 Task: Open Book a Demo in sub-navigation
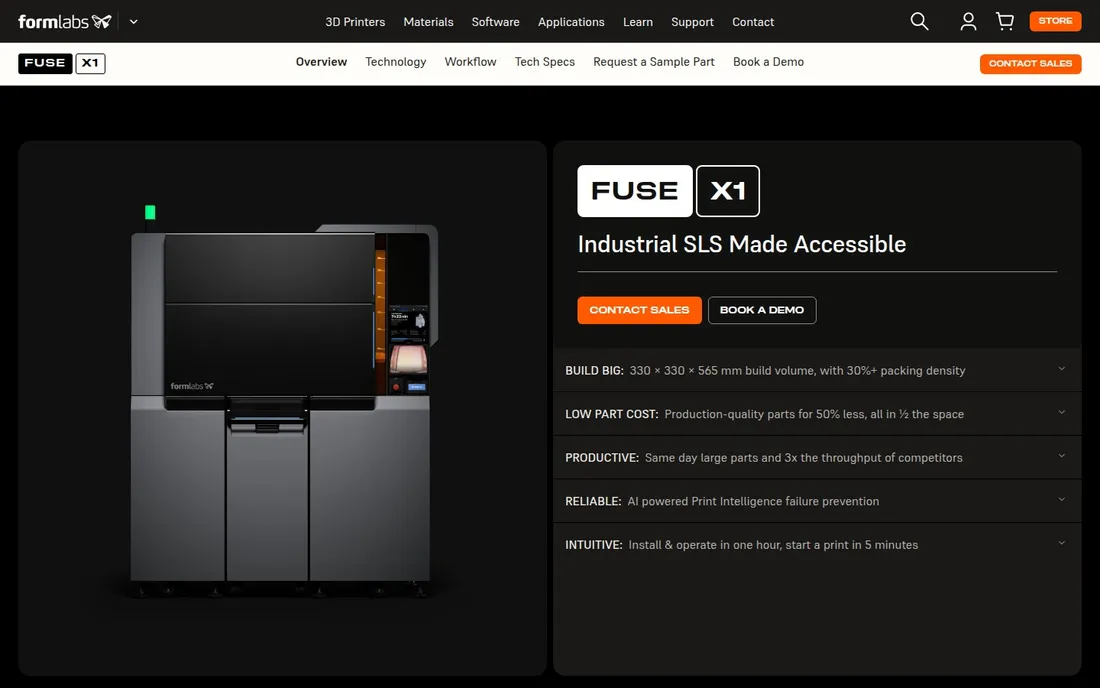pyautogui.click(x=768, y=62)
